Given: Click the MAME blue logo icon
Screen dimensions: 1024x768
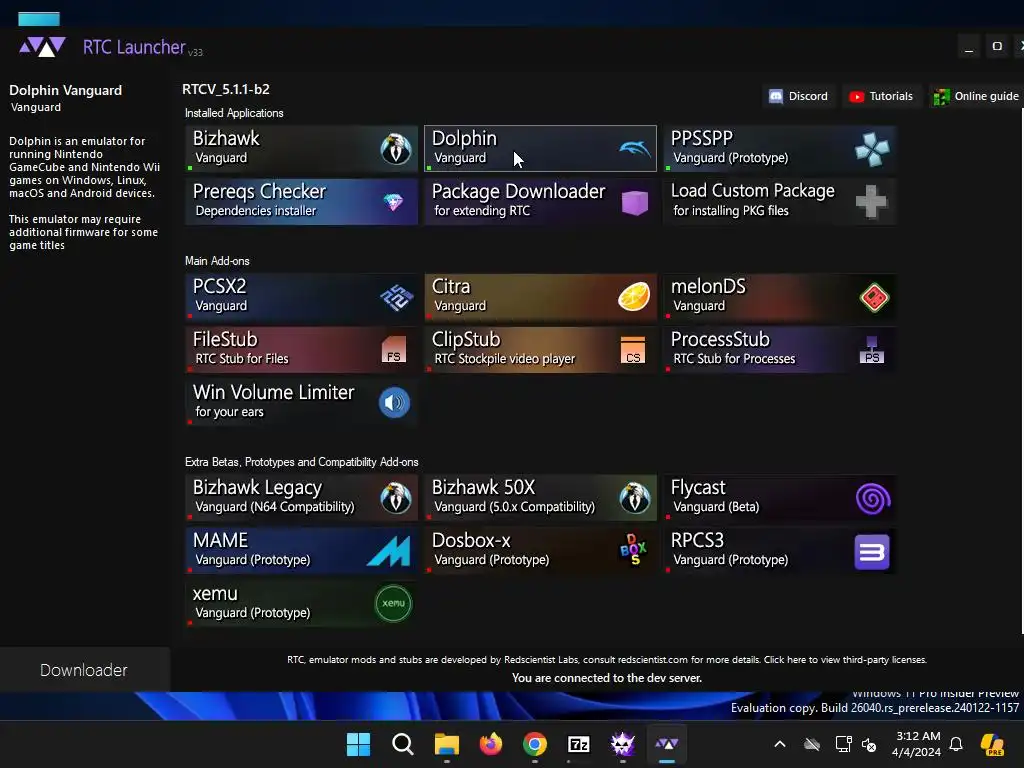Looking at the screenshot, I should [389, 551].
